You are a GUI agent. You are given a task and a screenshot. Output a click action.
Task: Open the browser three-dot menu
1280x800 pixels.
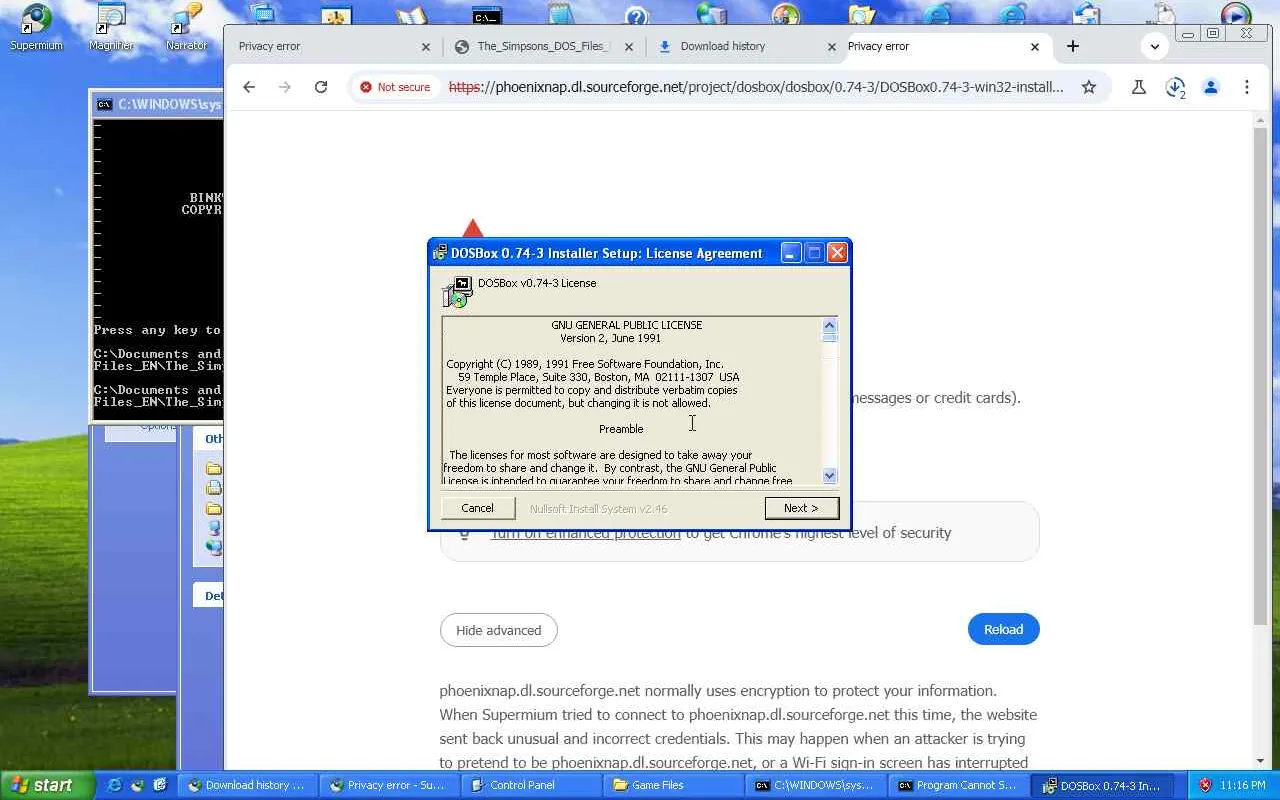click(1247, 87)
